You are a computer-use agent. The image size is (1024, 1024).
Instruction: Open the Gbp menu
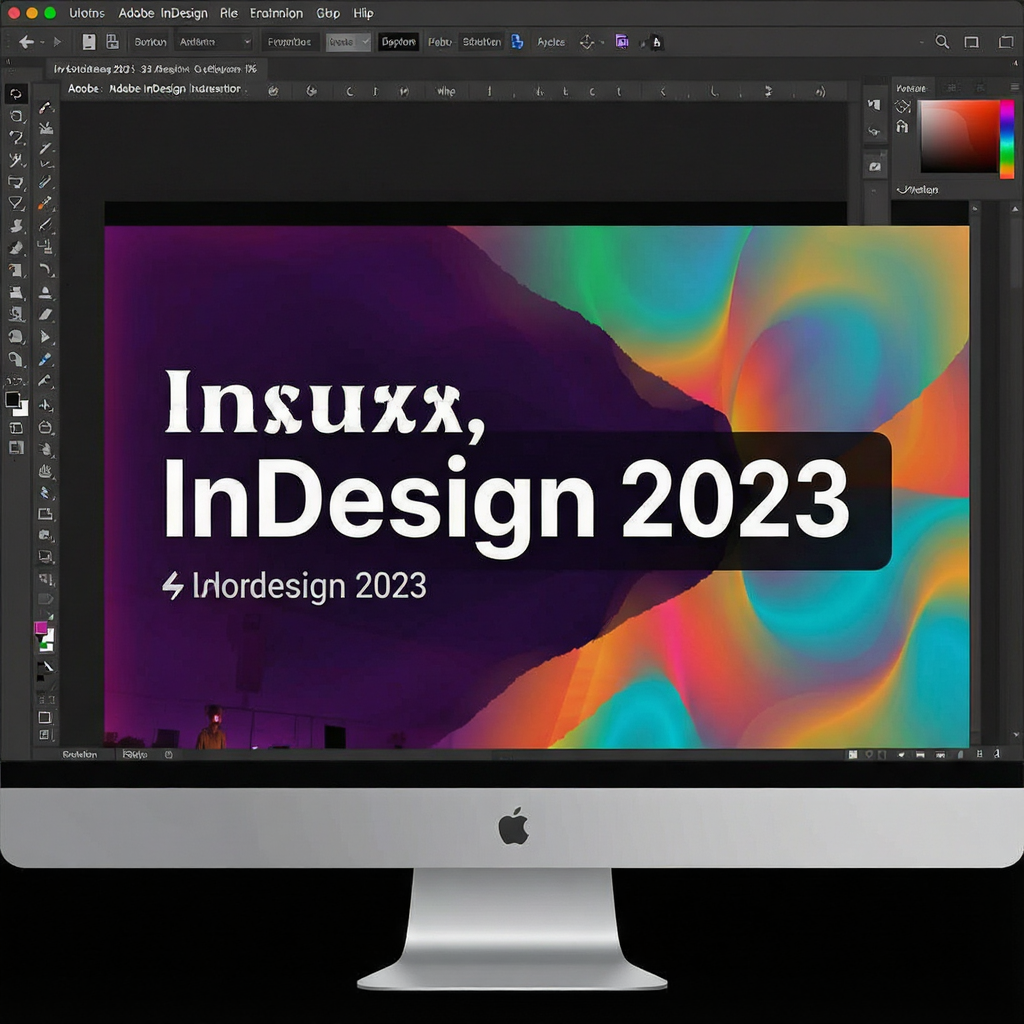[x=328, y=13]
